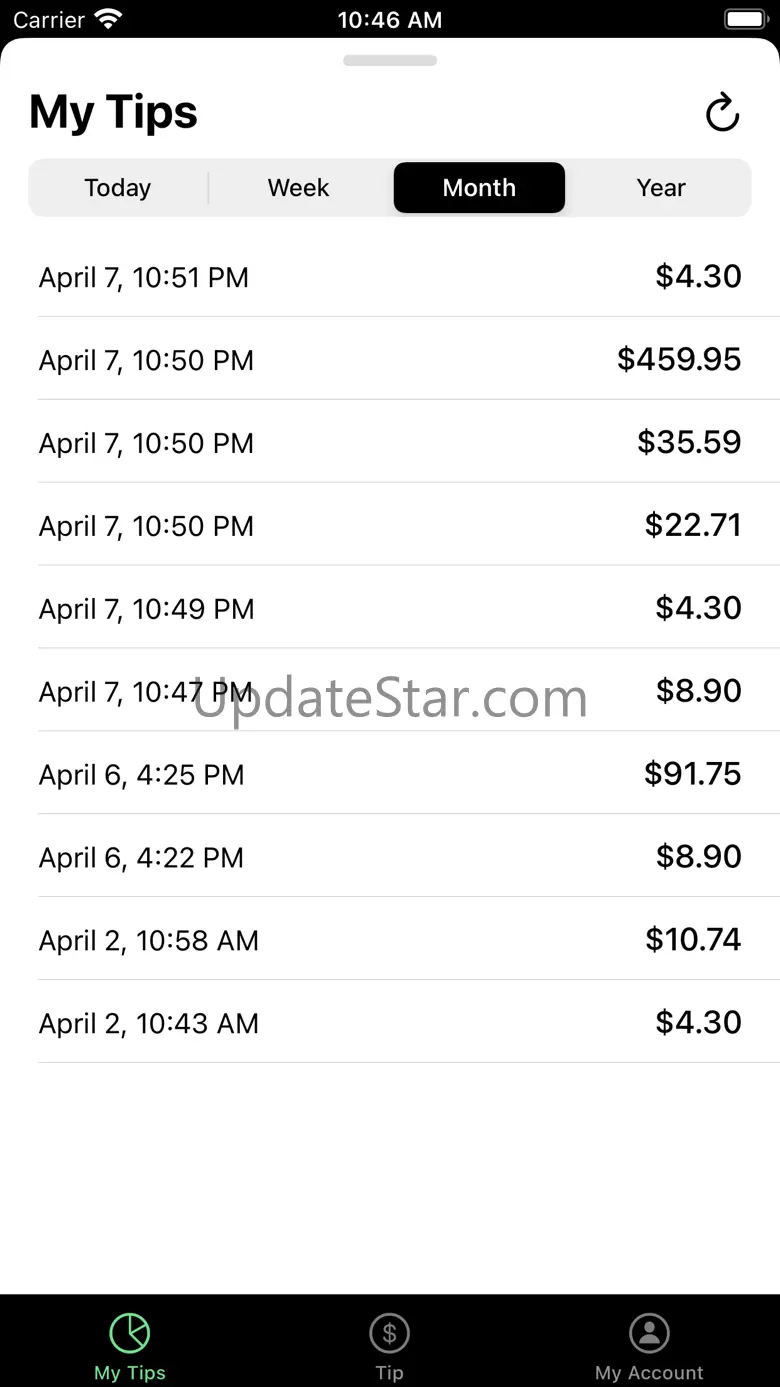Screen dimensions: 780x1387
Task: Open the $459.95 tip entry
Action: coord(390,359)
